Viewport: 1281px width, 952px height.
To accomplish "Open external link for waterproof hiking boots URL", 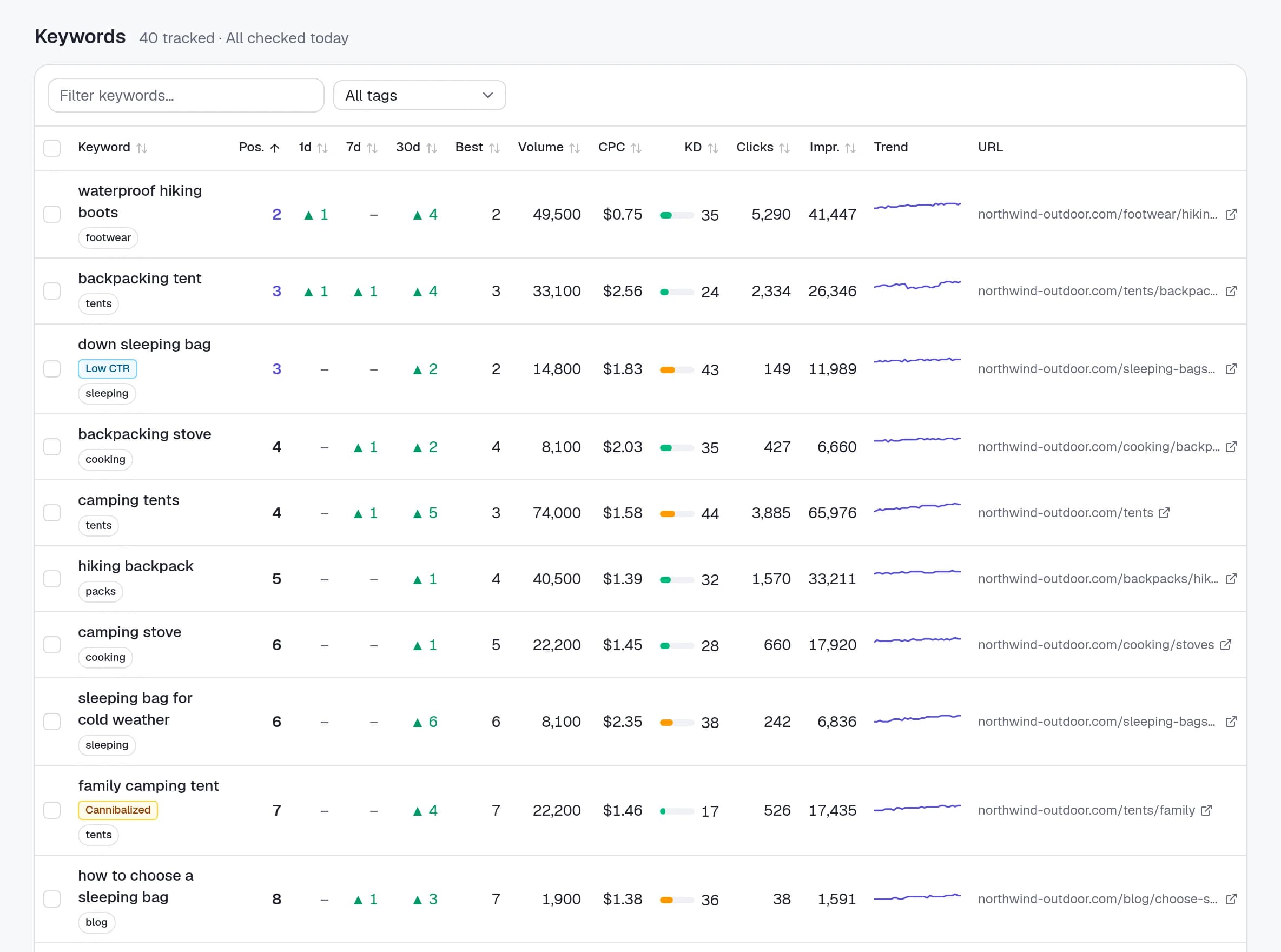I will pyautogui.click(x=1231, y=214).
